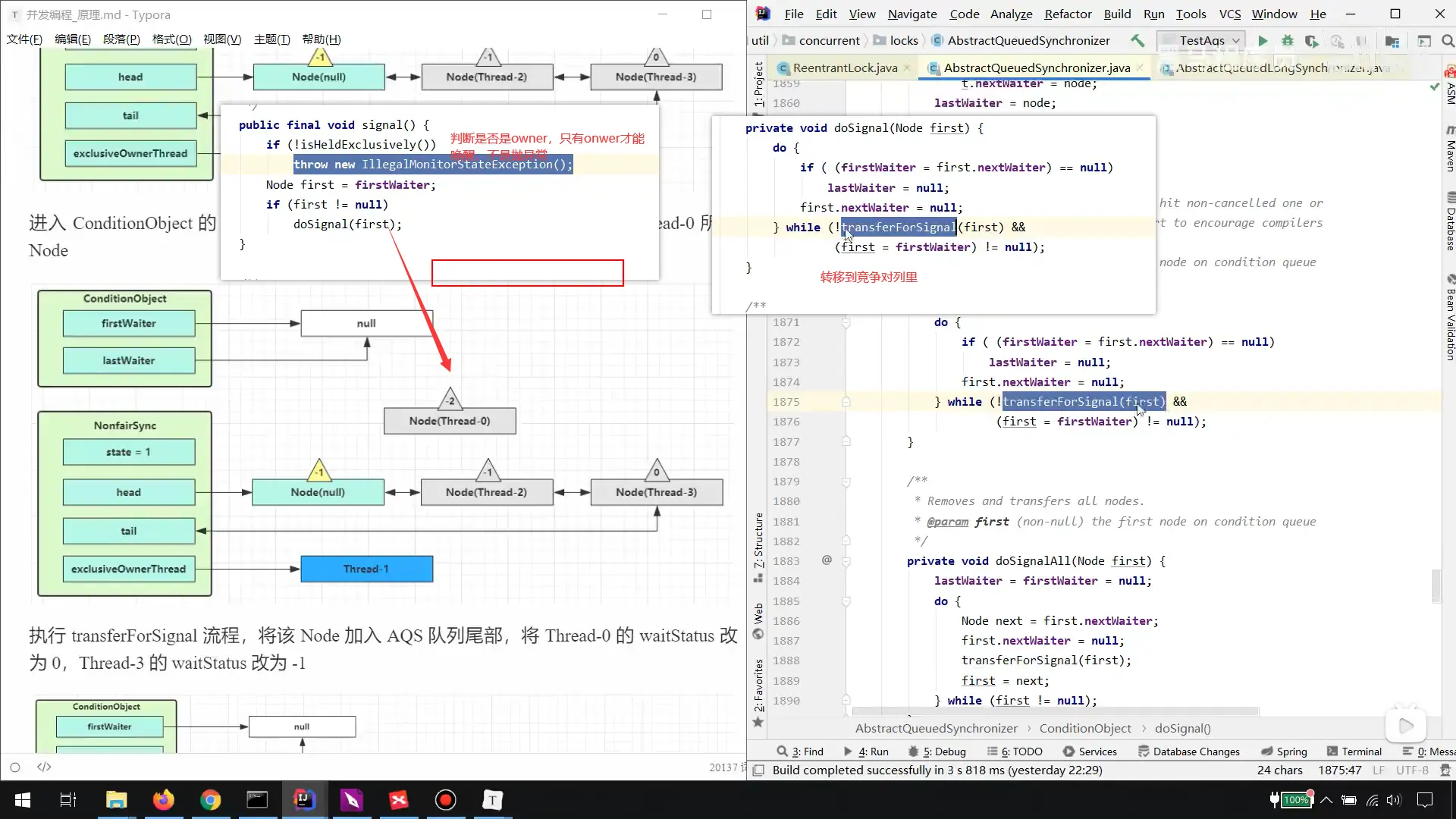The image size is (1456, 819).
Task: Open the File menu in IntelliJ
Action: [794, 14]
